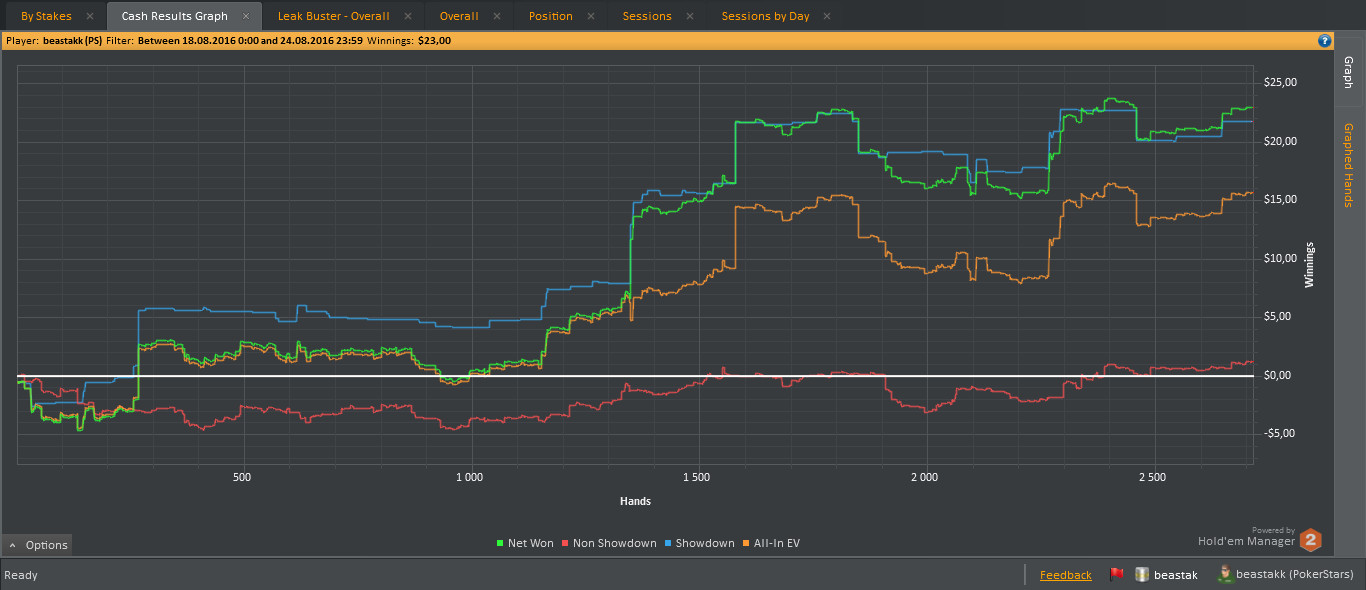Viewport: 1366px width, 590px height.
Task: Click the beastakk (PokerStars) label
Action: point(1295,575)
